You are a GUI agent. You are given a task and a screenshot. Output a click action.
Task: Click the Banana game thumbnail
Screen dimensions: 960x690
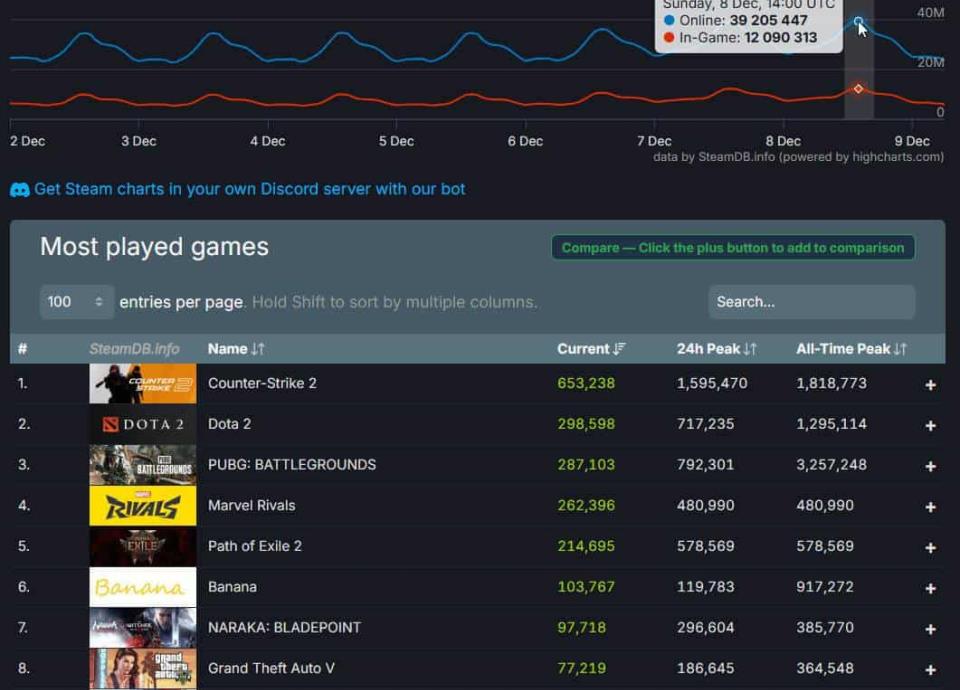pos(142,588)
